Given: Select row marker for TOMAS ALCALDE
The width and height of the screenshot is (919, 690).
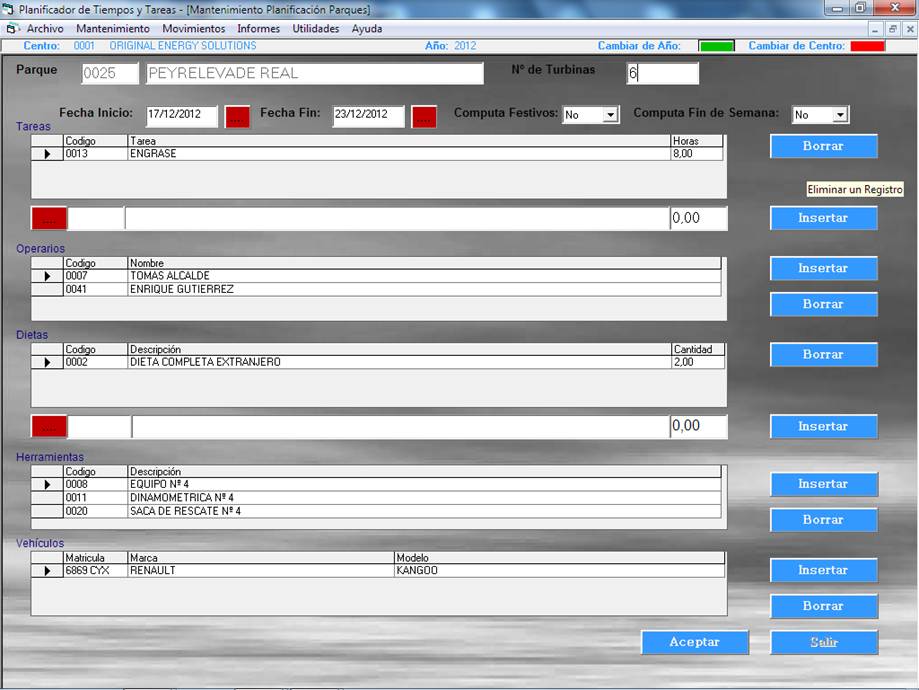Looking at the screenshot, I should pos(47,276).
